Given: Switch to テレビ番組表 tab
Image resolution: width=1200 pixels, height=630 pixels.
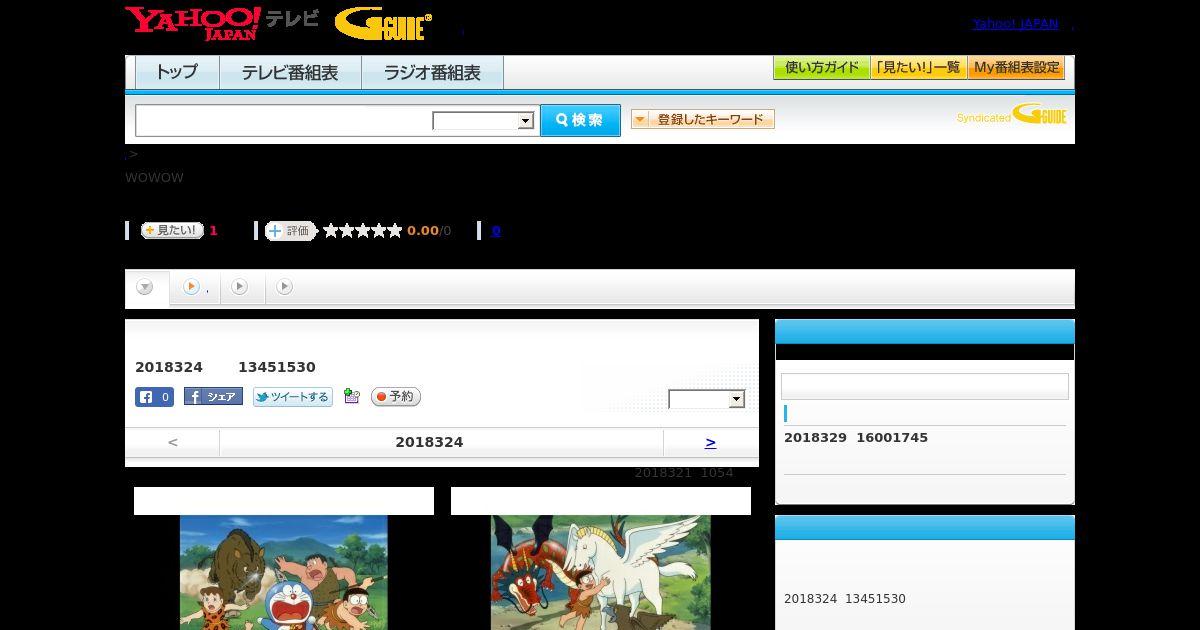Looking at the screenshot, I should pyautogui.click(x=290, y=72).
